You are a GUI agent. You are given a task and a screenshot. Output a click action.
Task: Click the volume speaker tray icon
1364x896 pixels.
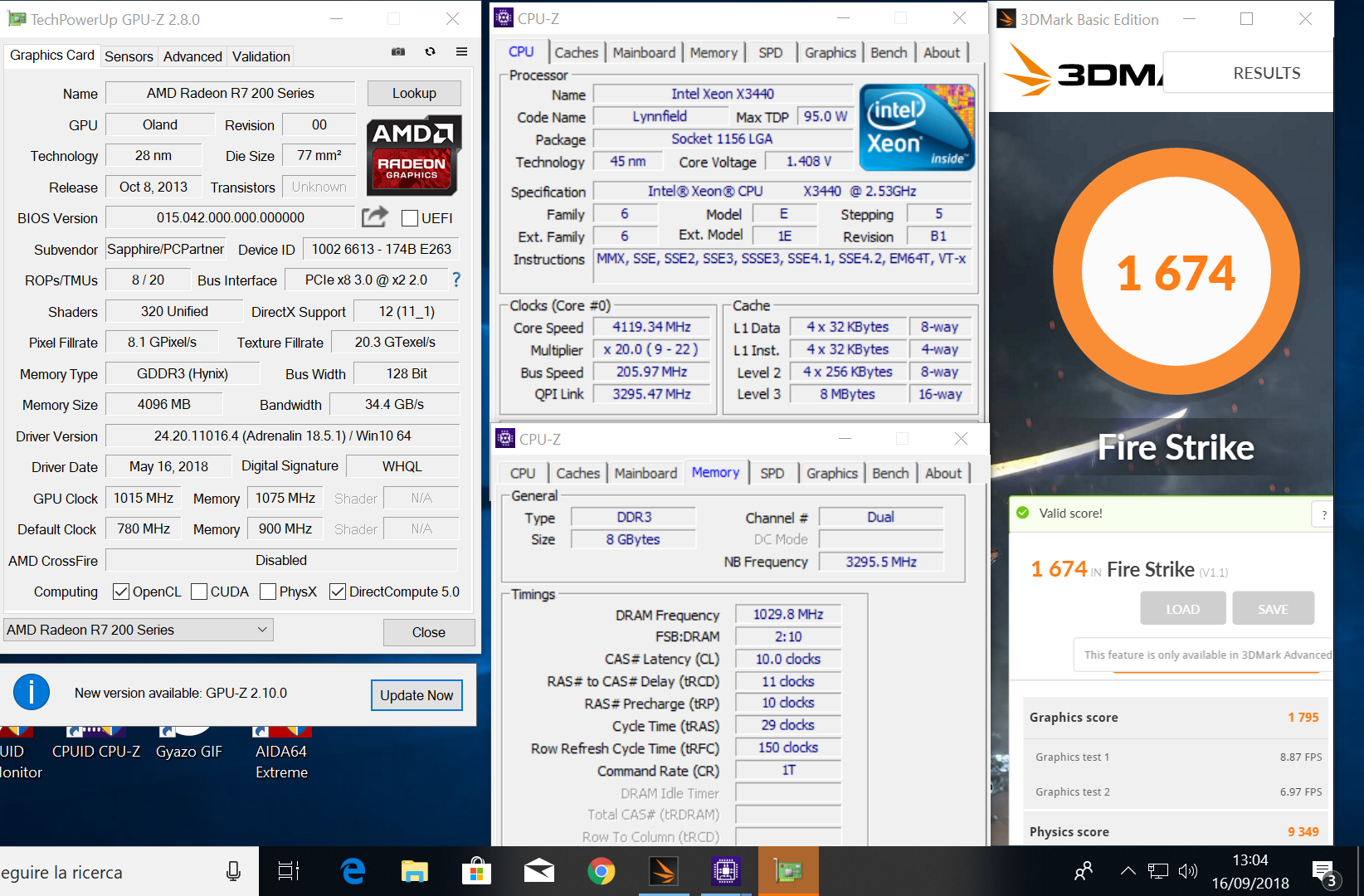coord(1188,871)
